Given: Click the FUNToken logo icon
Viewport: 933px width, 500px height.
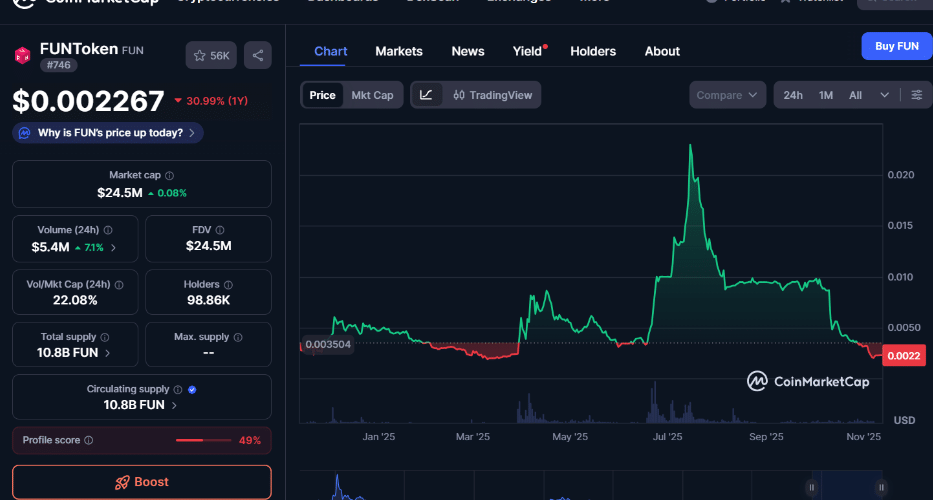Looking at the screenshot, I should [22, 55].
